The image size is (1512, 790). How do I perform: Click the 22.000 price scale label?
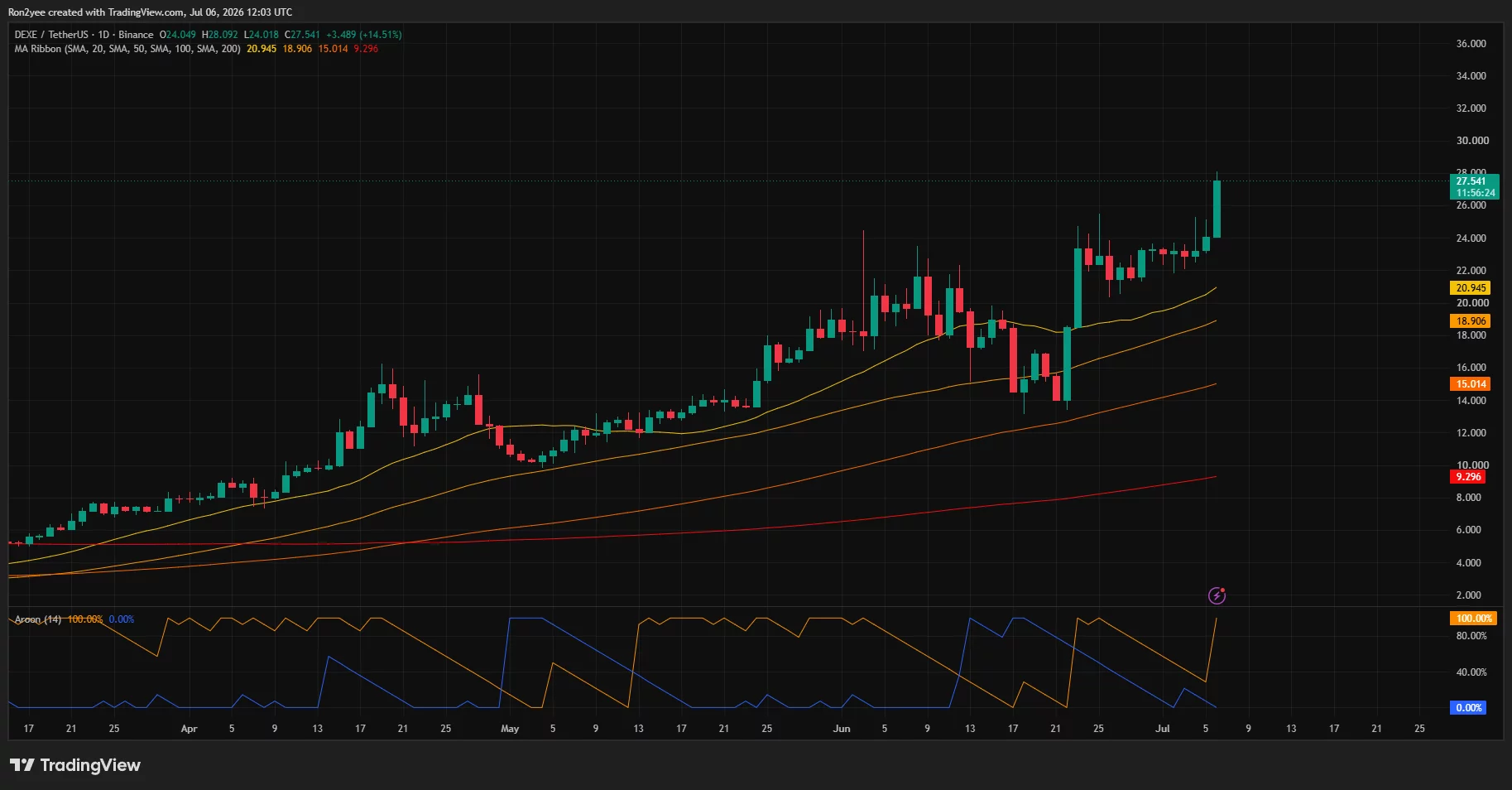coord(1471,271)
